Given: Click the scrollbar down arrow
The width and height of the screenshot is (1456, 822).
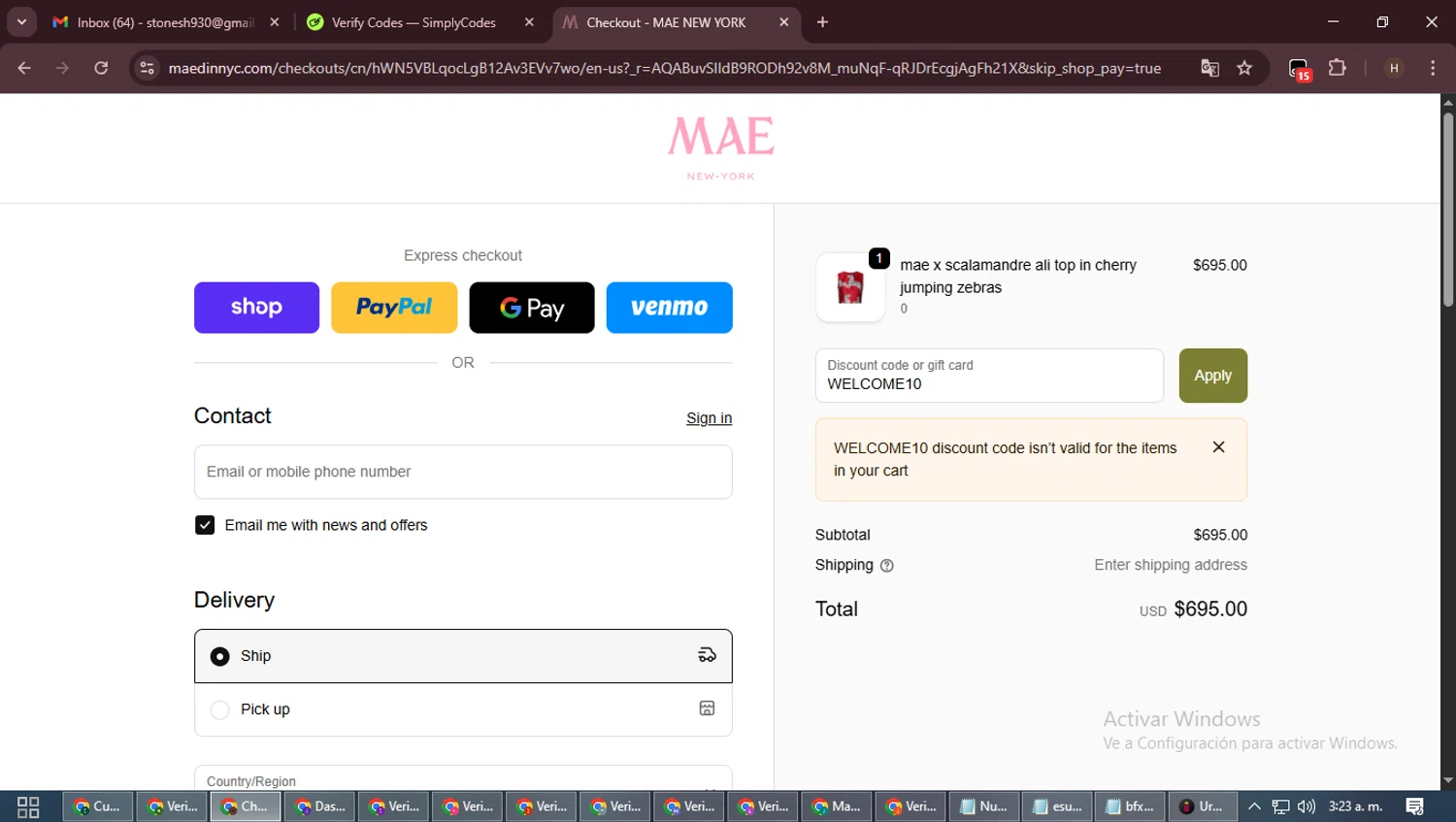Looking at the screenshot, I should point(1448,780).
